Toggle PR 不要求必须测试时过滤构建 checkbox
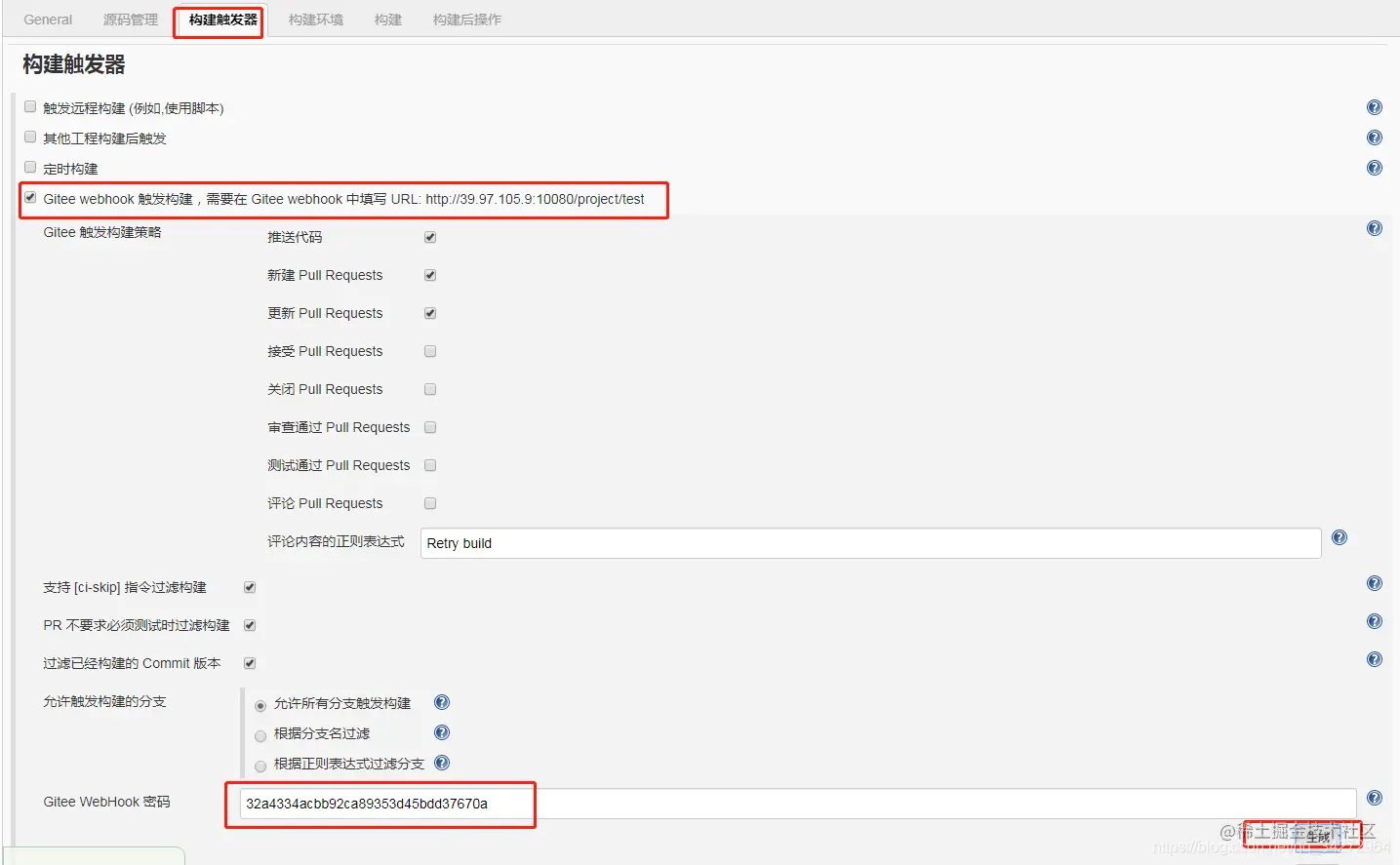The height and width of the screenshot is (865, 1400). click(x=250, y=625)
